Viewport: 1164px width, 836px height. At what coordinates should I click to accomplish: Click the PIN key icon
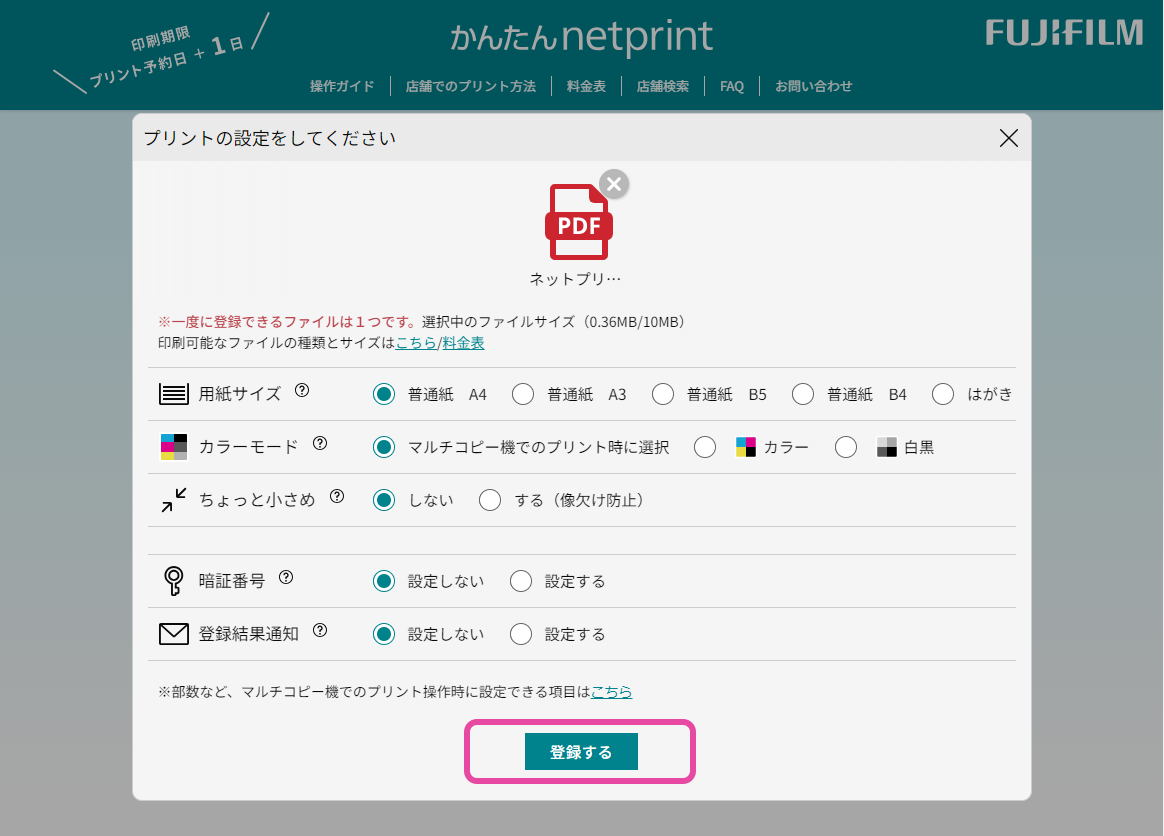(174, 581)
